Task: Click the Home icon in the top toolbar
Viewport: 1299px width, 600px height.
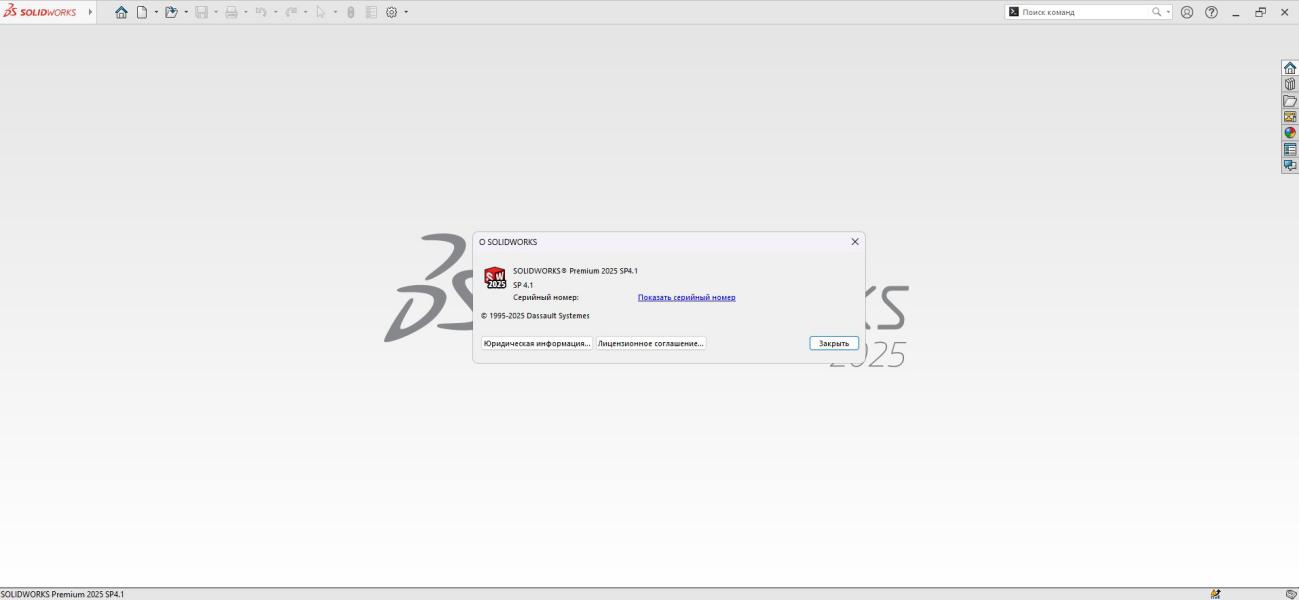Action: click(122, 12)
